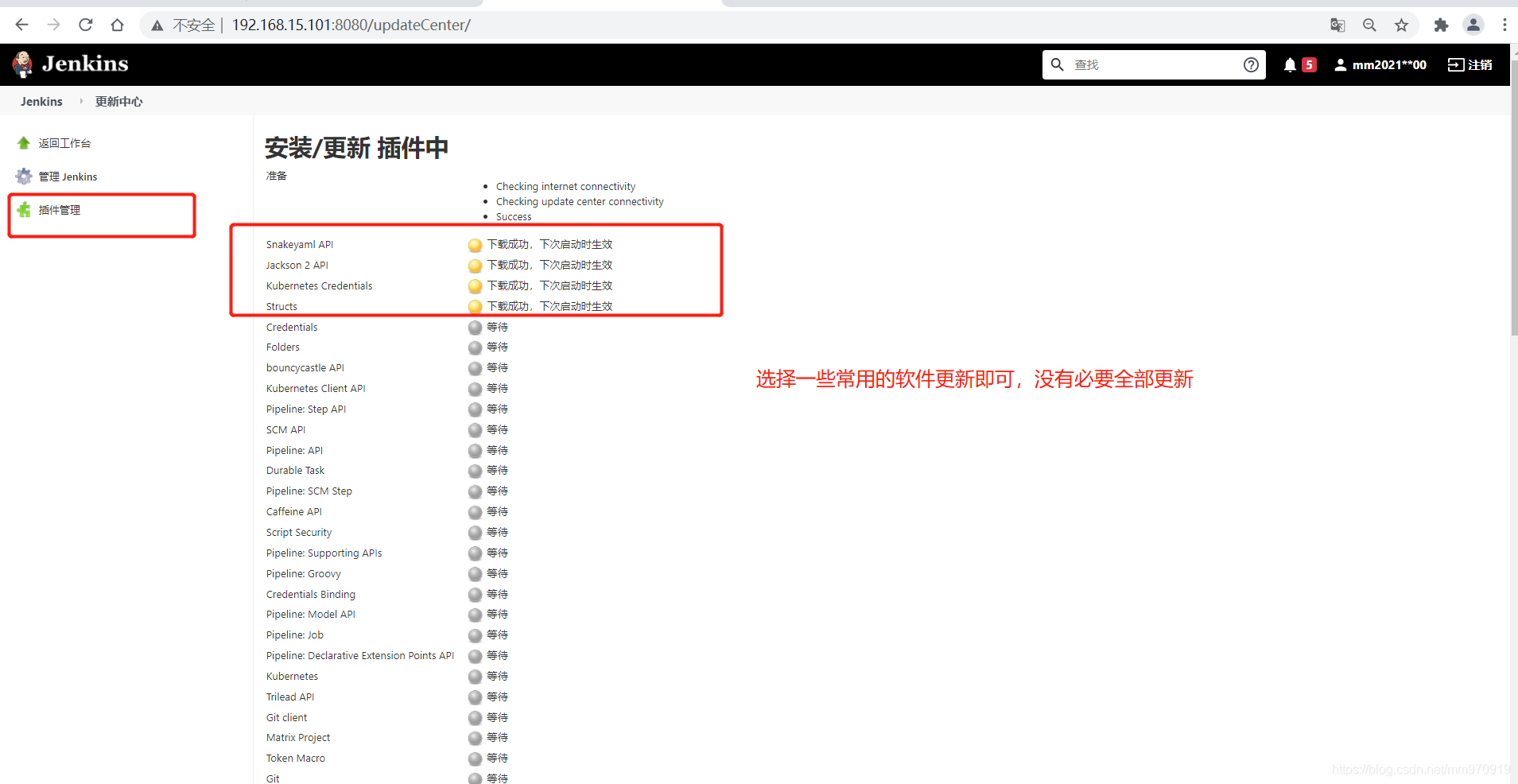Click the green up arrow for 返回工作台
Image resolution: width=1518 pixels, height=784 pixels.
(x=24, y=143)
